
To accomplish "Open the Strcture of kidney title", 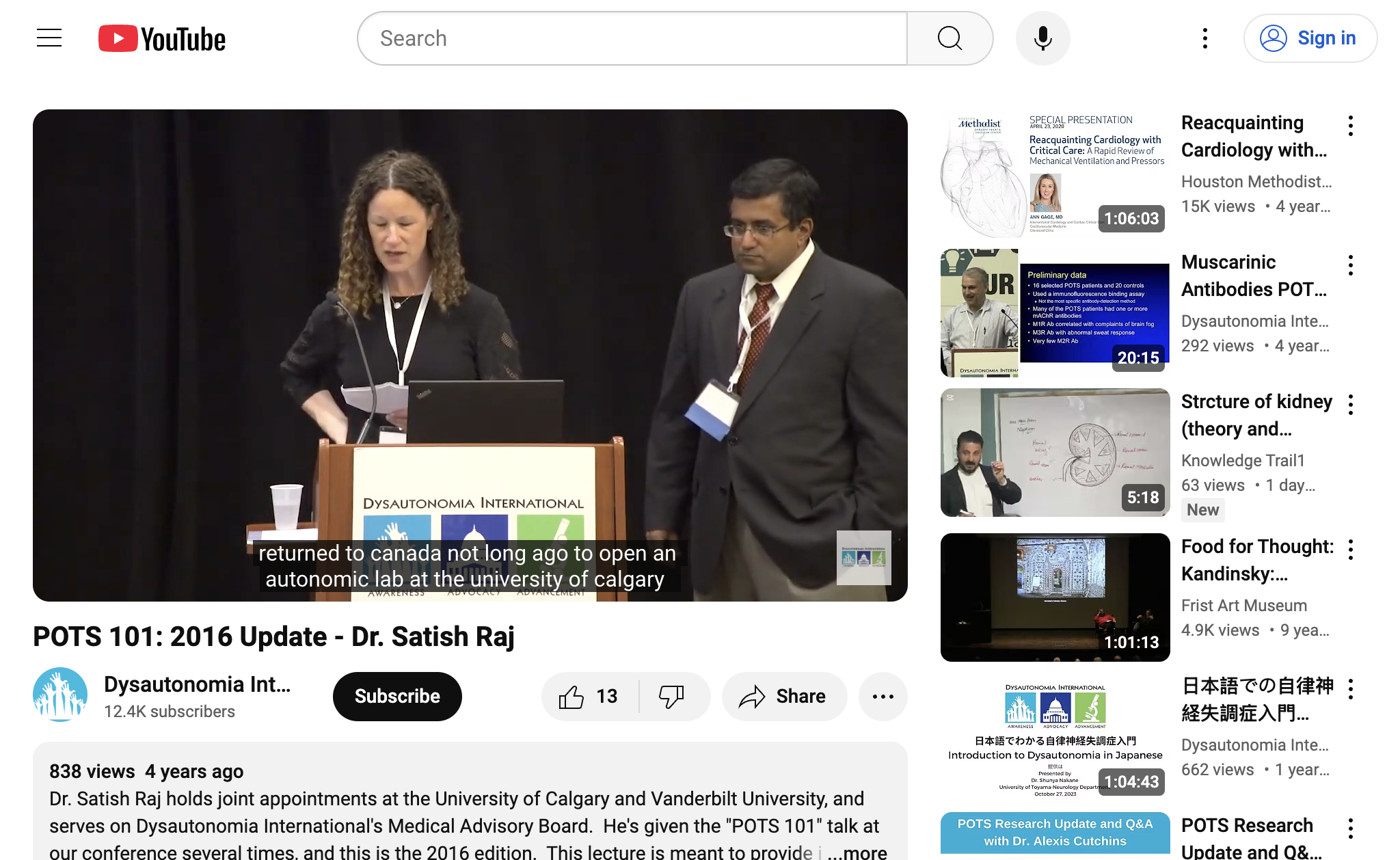I will [x=1256, y=415].
